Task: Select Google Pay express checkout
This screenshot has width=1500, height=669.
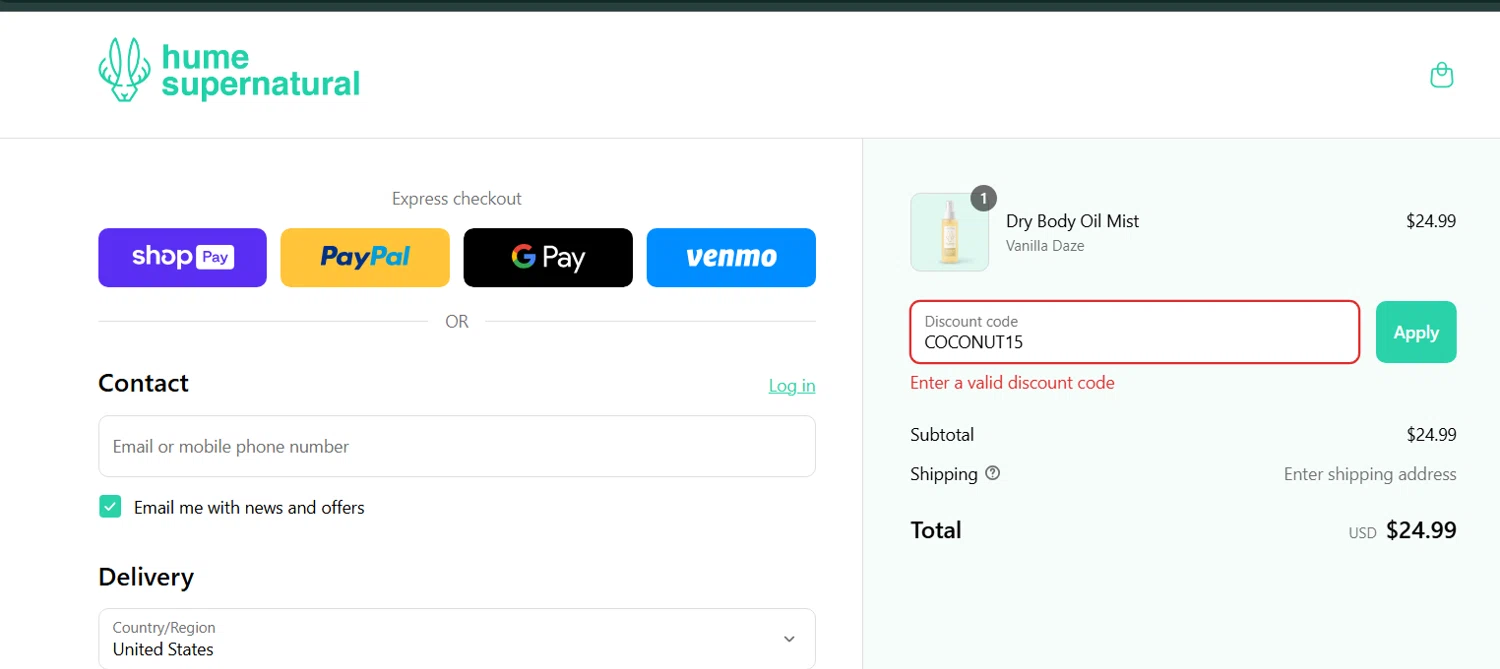Action: click(548, 258)
